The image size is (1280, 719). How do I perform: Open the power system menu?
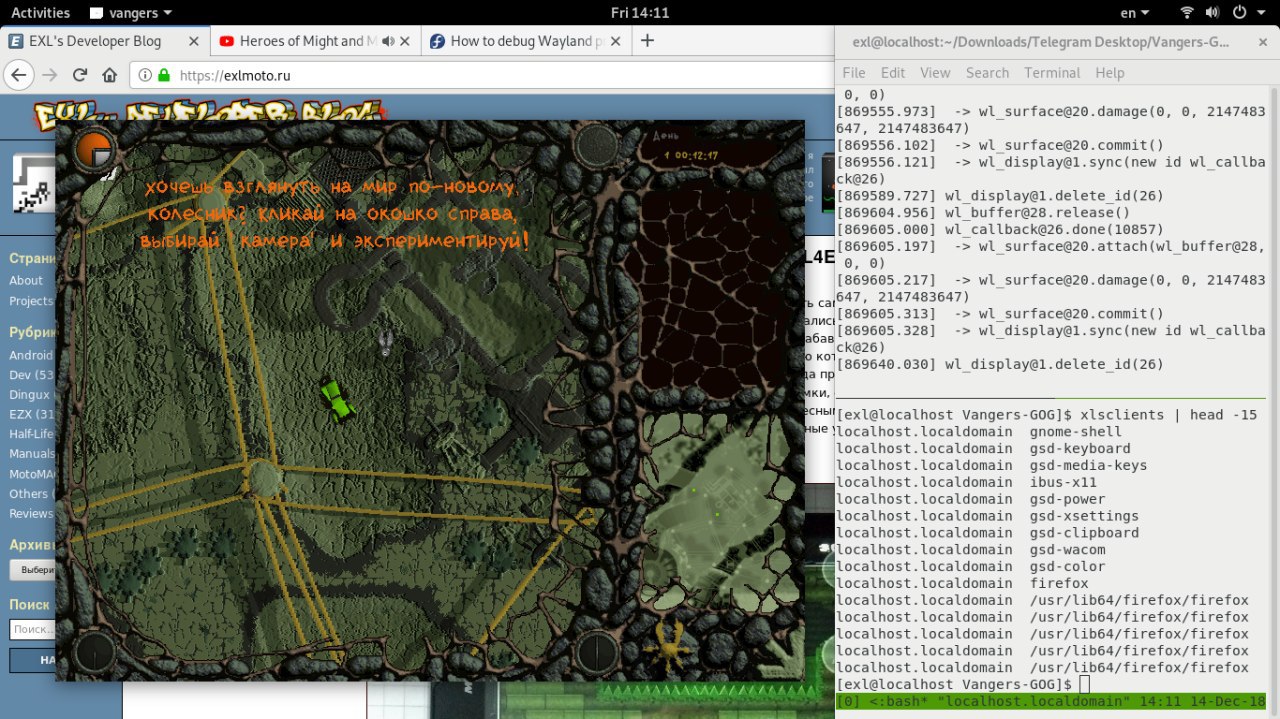click(1247, 13)
